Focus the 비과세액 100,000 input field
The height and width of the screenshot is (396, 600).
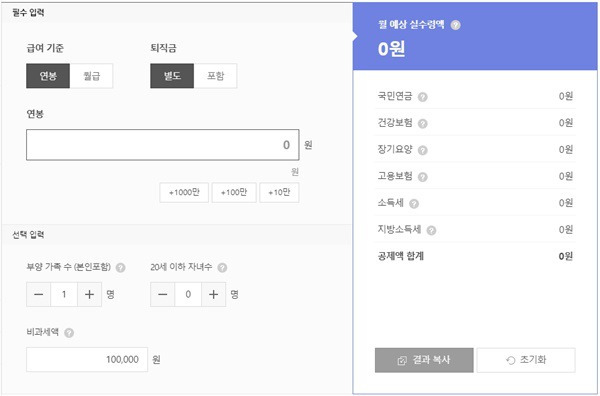click(87, 359)
